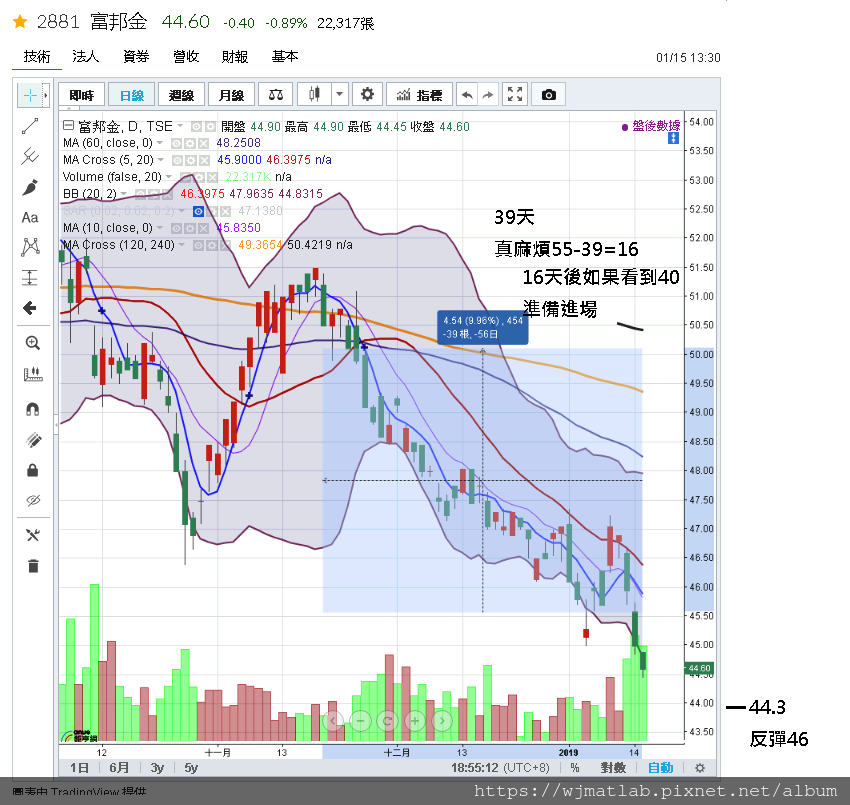Open the 法人 institutional tab

[x=86, y=56]
